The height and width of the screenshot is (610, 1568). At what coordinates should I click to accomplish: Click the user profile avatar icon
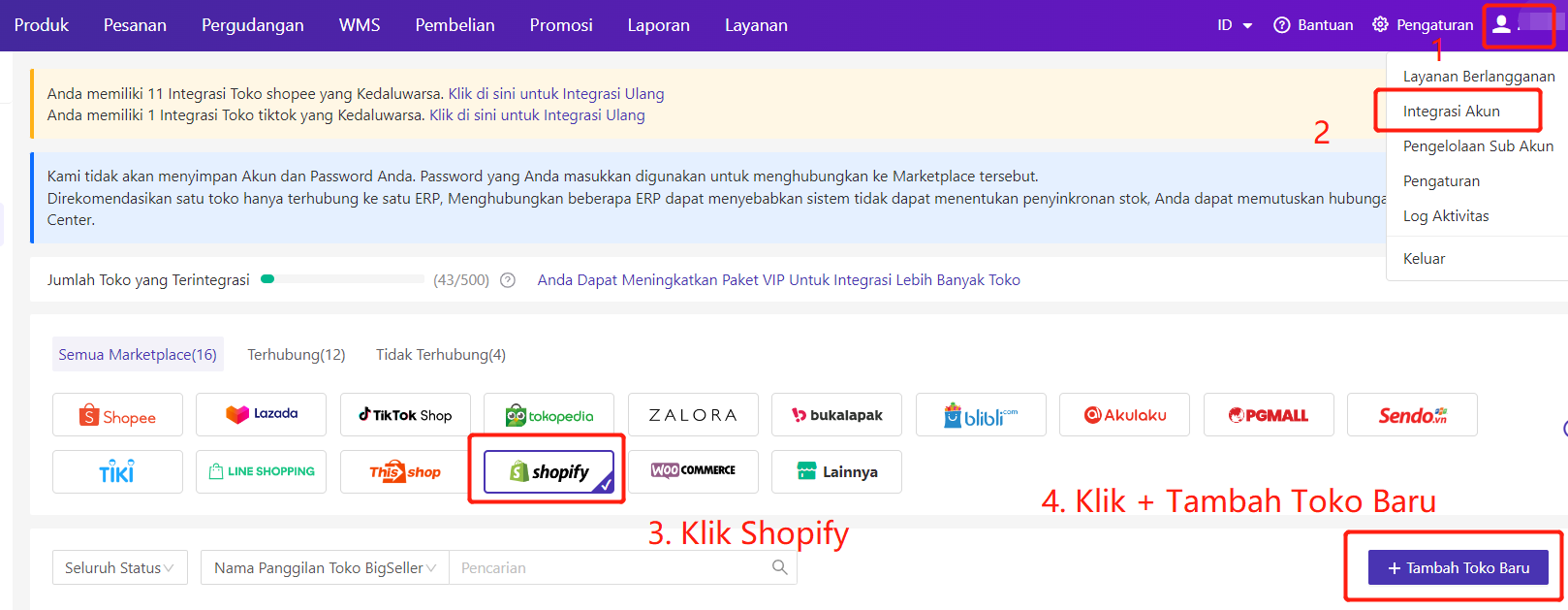click(1501, 24)
